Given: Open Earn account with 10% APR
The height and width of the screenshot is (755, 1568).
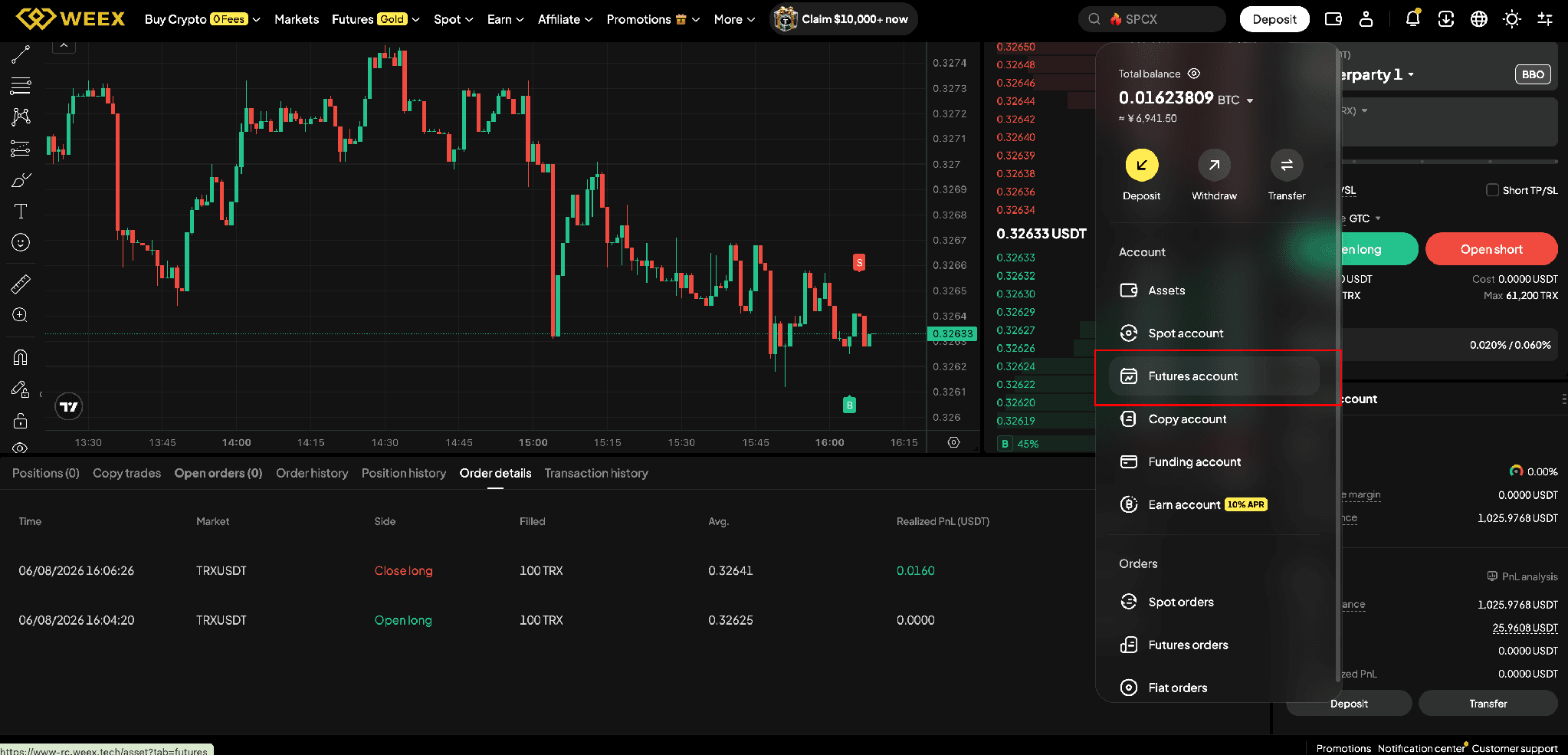Looking at the screenshot, I should tap(1215, 504).
